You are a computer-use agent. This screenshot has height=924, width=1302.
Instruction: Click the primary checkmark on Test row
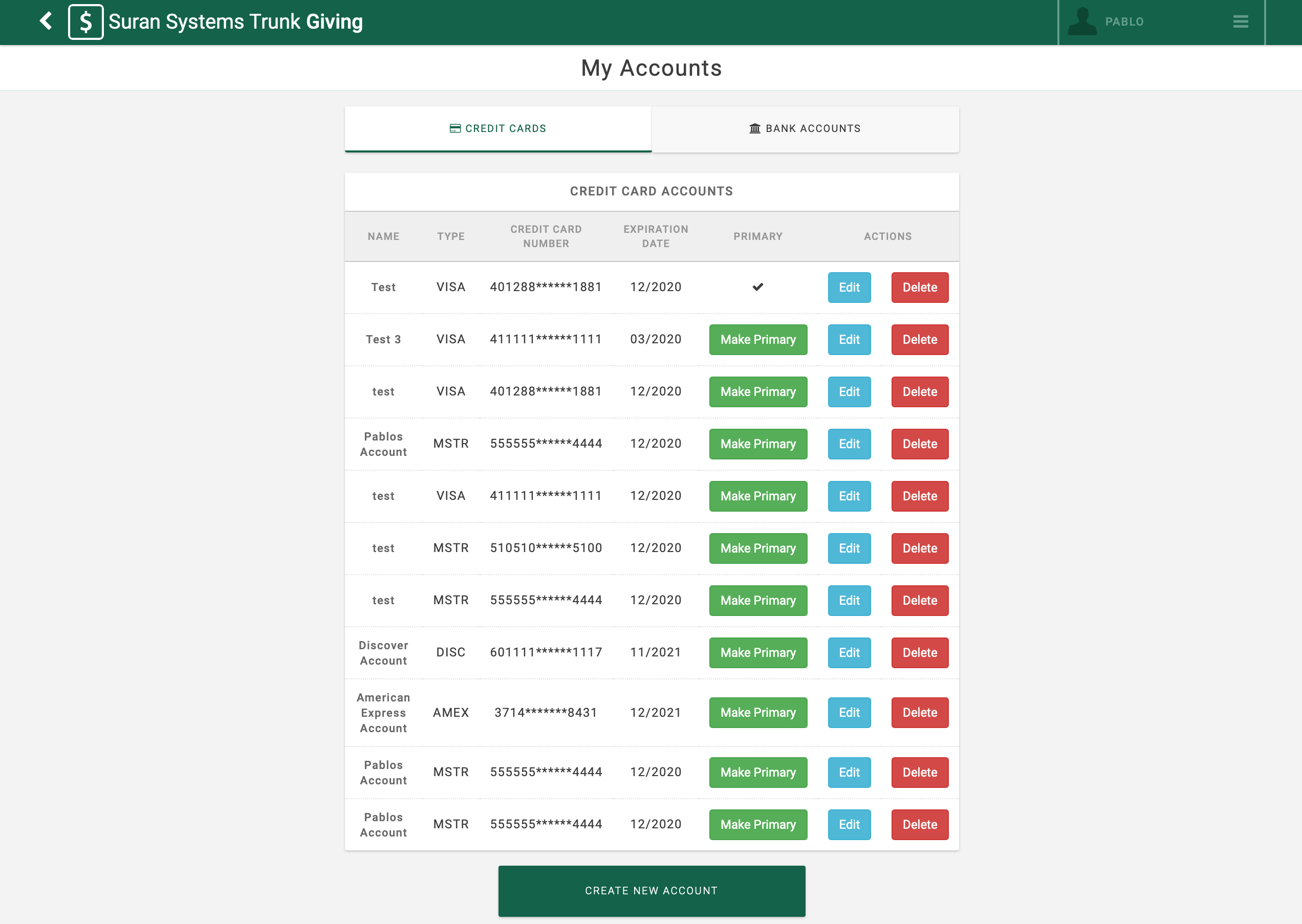click(x=757, y=288)
